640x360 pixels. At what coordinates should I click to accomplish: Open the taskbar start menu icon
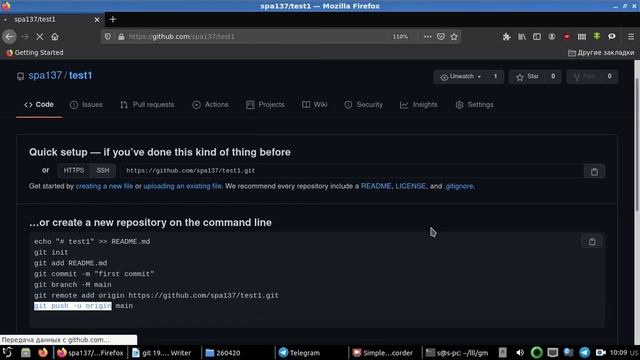pyautogui.click(x=7, y=352)
